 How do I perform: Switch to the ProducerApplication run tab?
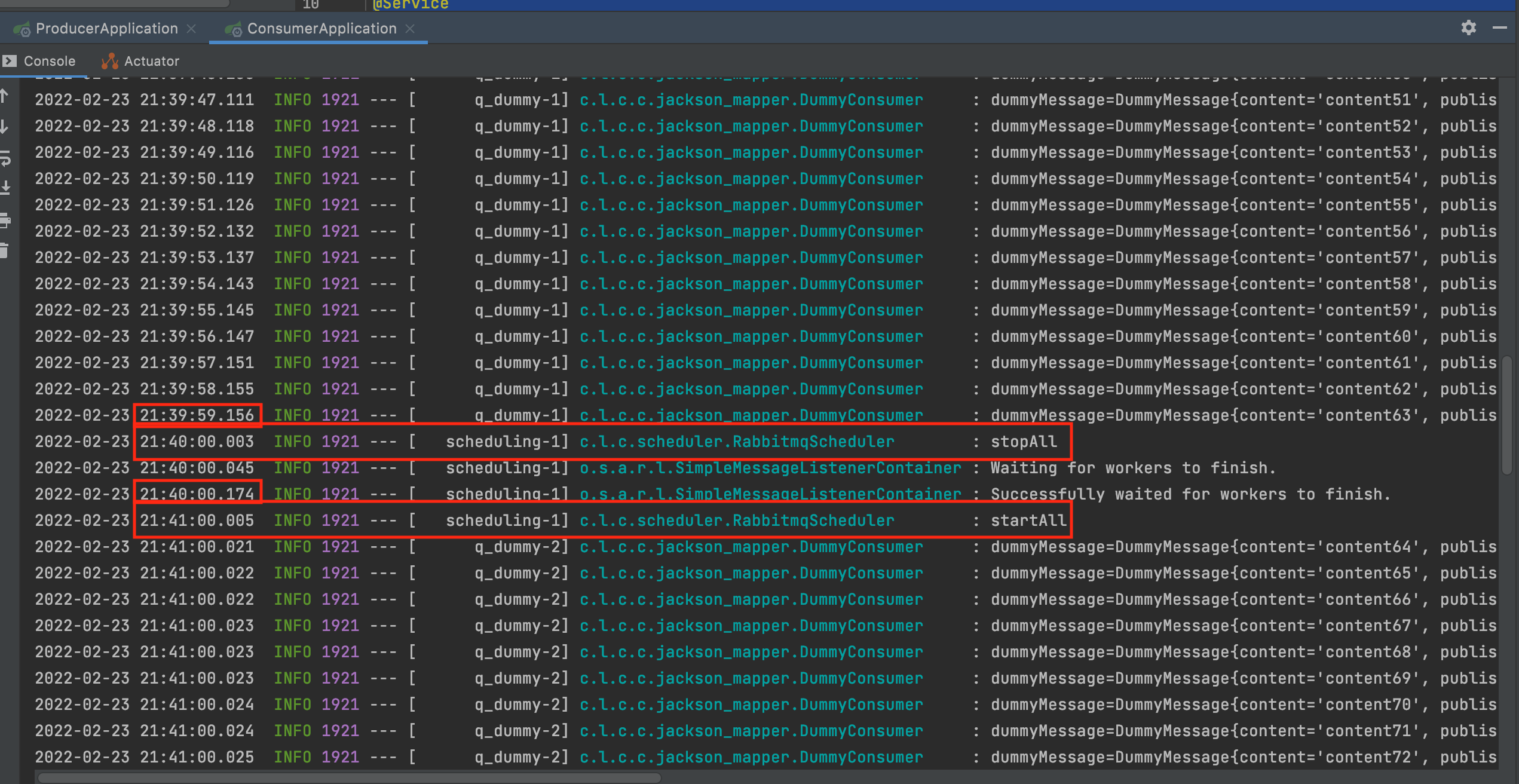(x=107, y=28)
